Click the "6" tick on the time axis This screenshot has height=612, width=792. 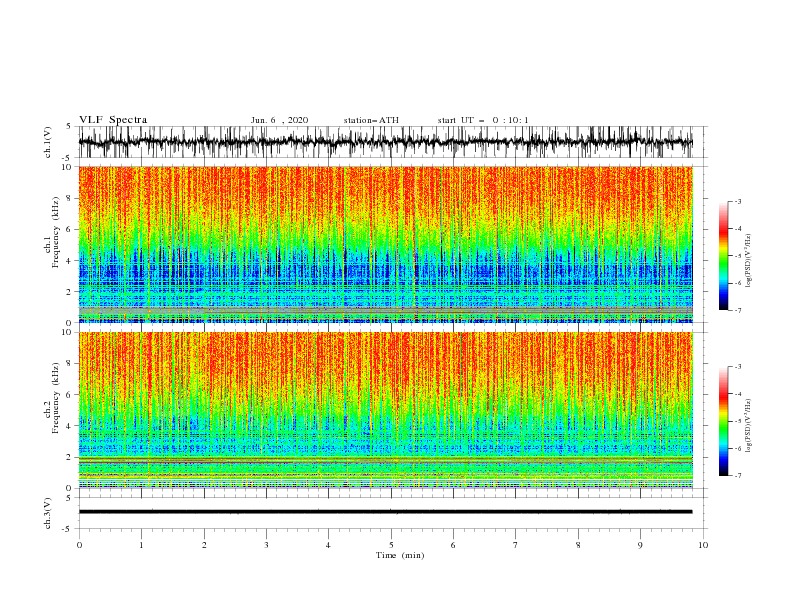453,545
